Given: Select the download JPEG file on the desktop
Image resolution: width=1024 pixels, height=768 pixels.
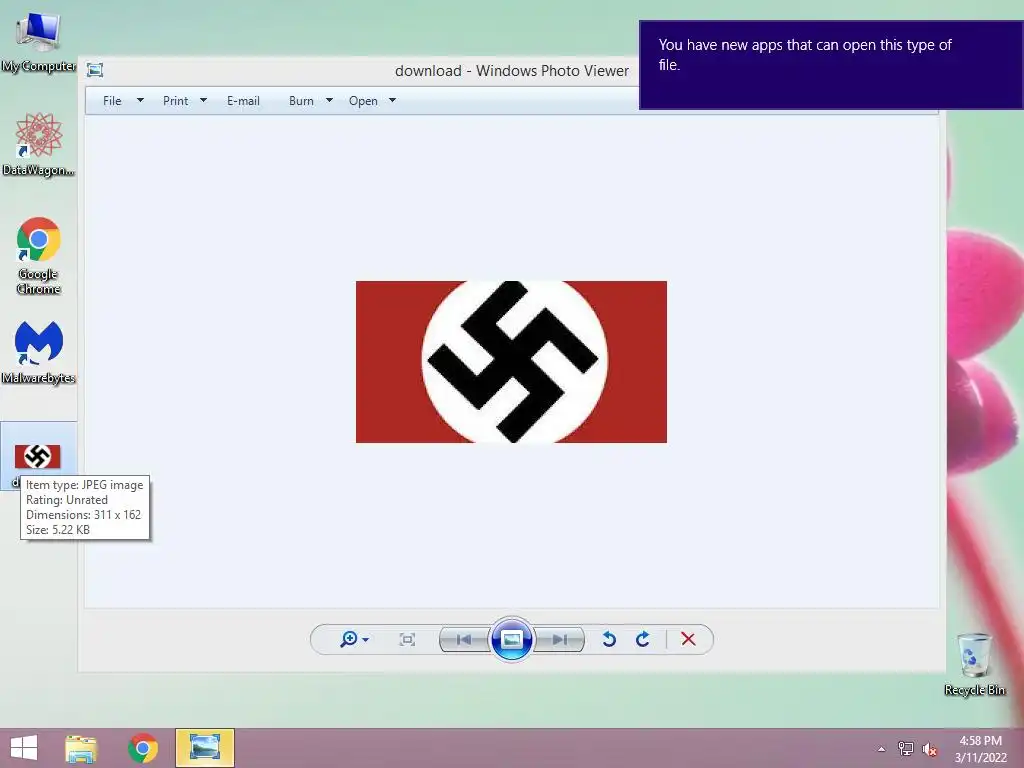Looking at the screenshot, I should 38,456.
